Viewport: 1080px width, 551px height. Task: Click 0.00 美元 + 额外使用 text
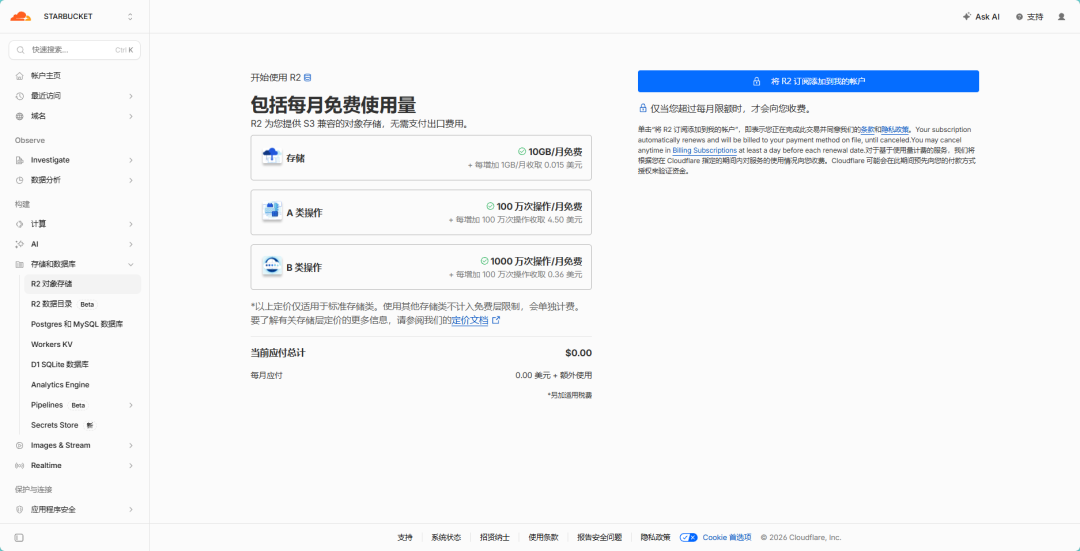(x=553, y=375)
